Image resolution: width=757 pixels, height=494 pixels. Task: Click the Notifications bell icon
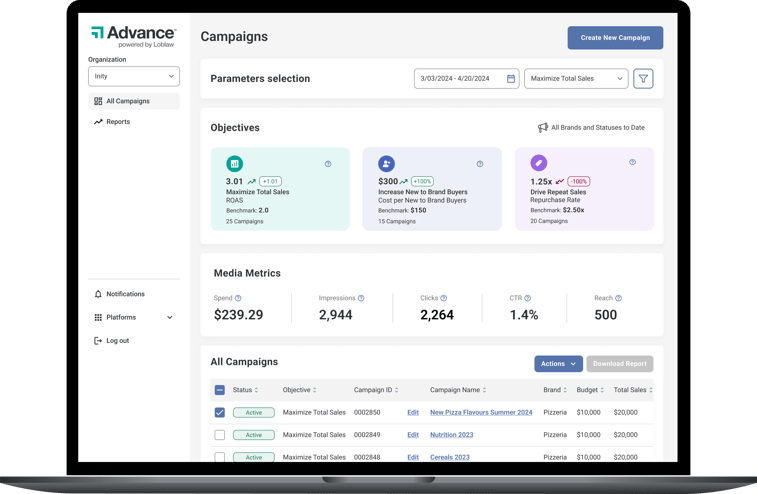98,294
